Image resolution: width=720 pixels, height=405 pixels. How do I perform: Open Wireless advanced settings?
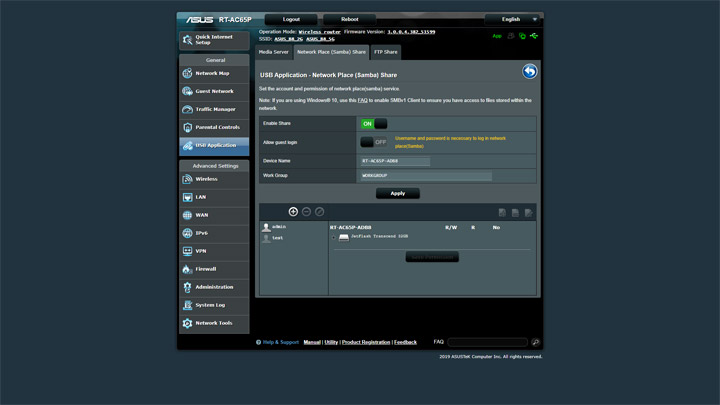click(x=214, y=179)
